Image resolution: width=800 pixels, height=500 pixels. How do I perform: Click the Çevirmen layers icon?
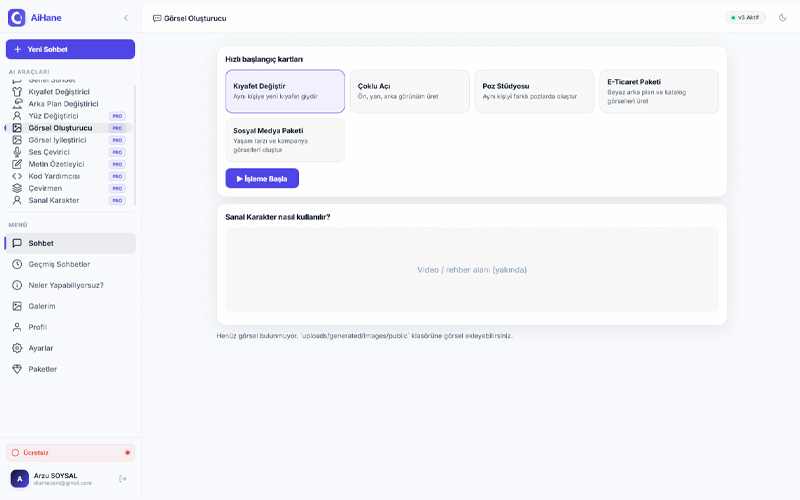(x=17, y=188)
